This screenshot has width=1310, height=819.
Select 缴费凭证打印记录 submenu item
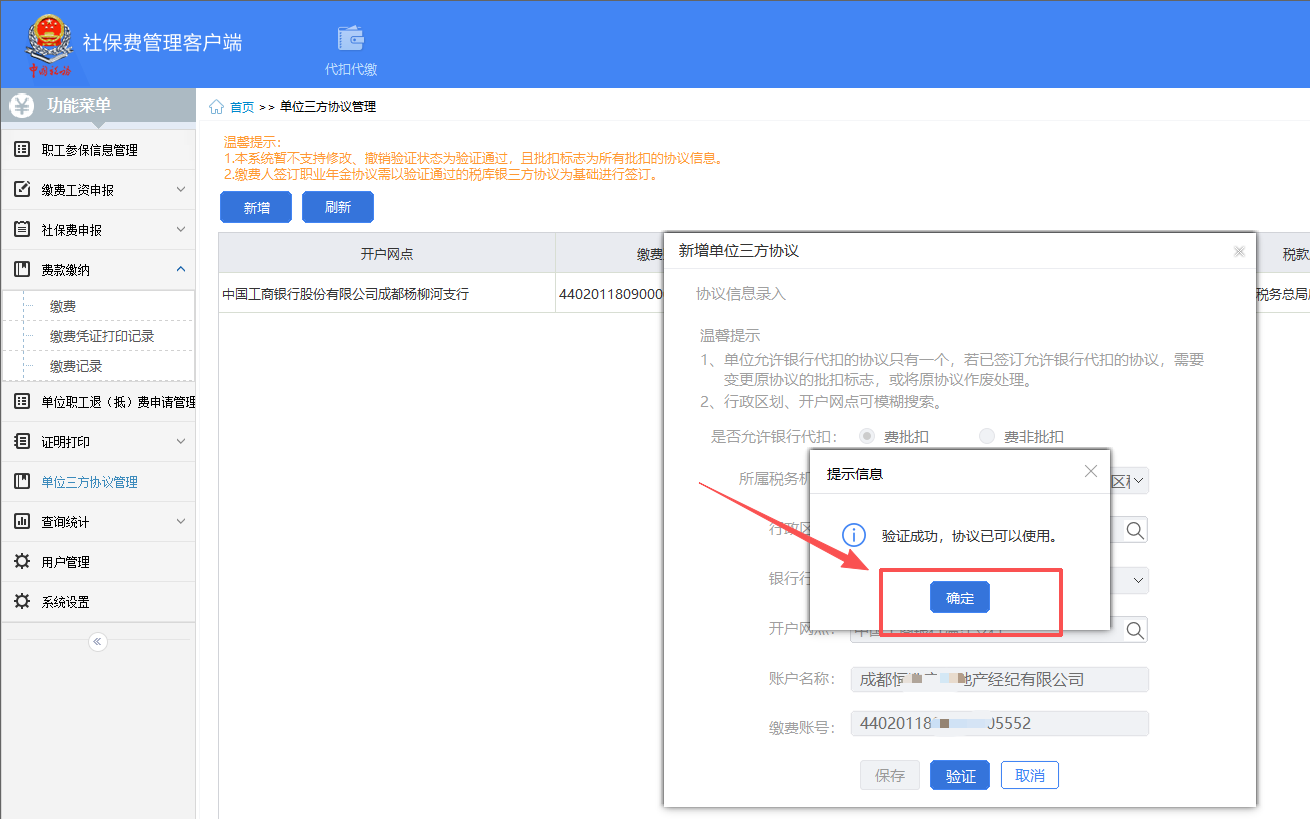[x=102, y=336]
